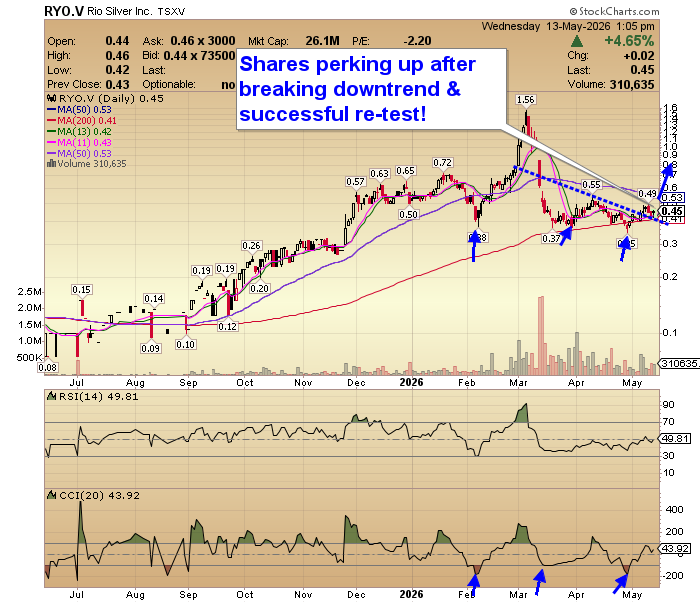The image size is (700, 603).
Task: Click the 0.15 price label above July
Action: pos(82,289)
